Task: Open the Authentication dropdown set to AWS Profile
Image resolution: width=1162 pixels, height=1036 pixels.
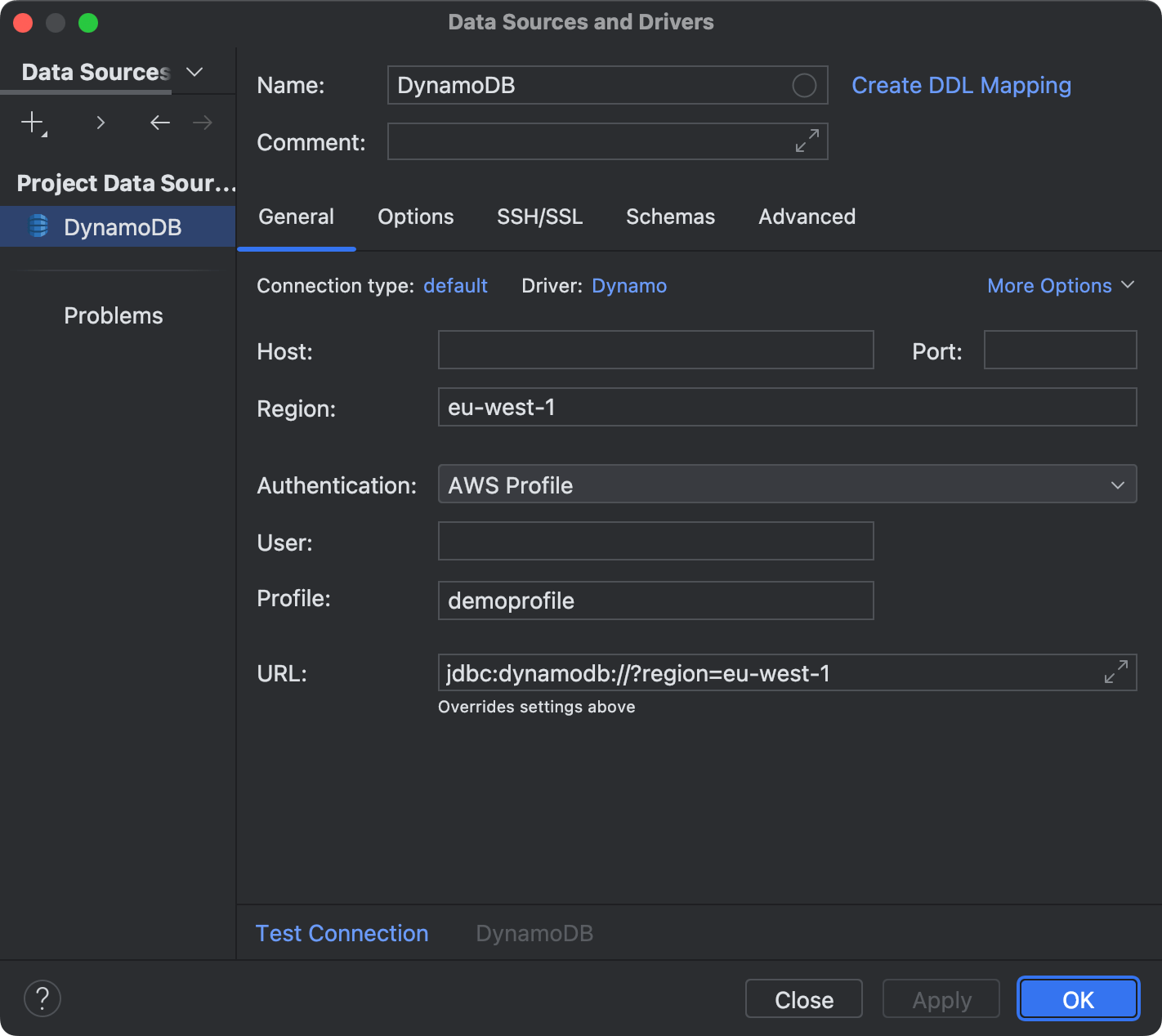Action: [1116, 484]
